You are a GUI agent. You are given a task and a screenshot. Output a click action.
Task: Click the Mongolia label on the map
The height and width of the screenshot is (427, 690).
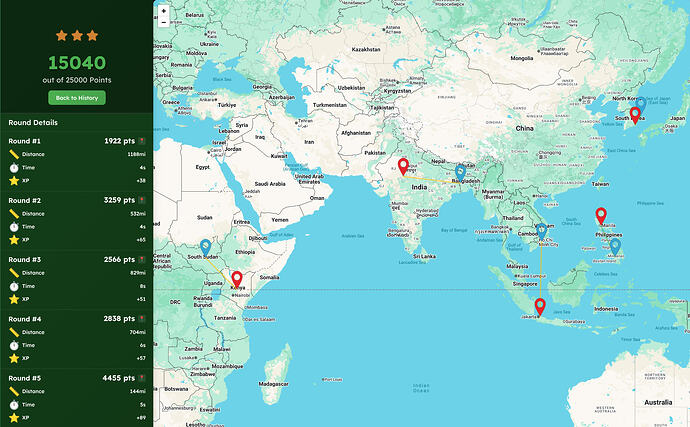coord(522,58)
